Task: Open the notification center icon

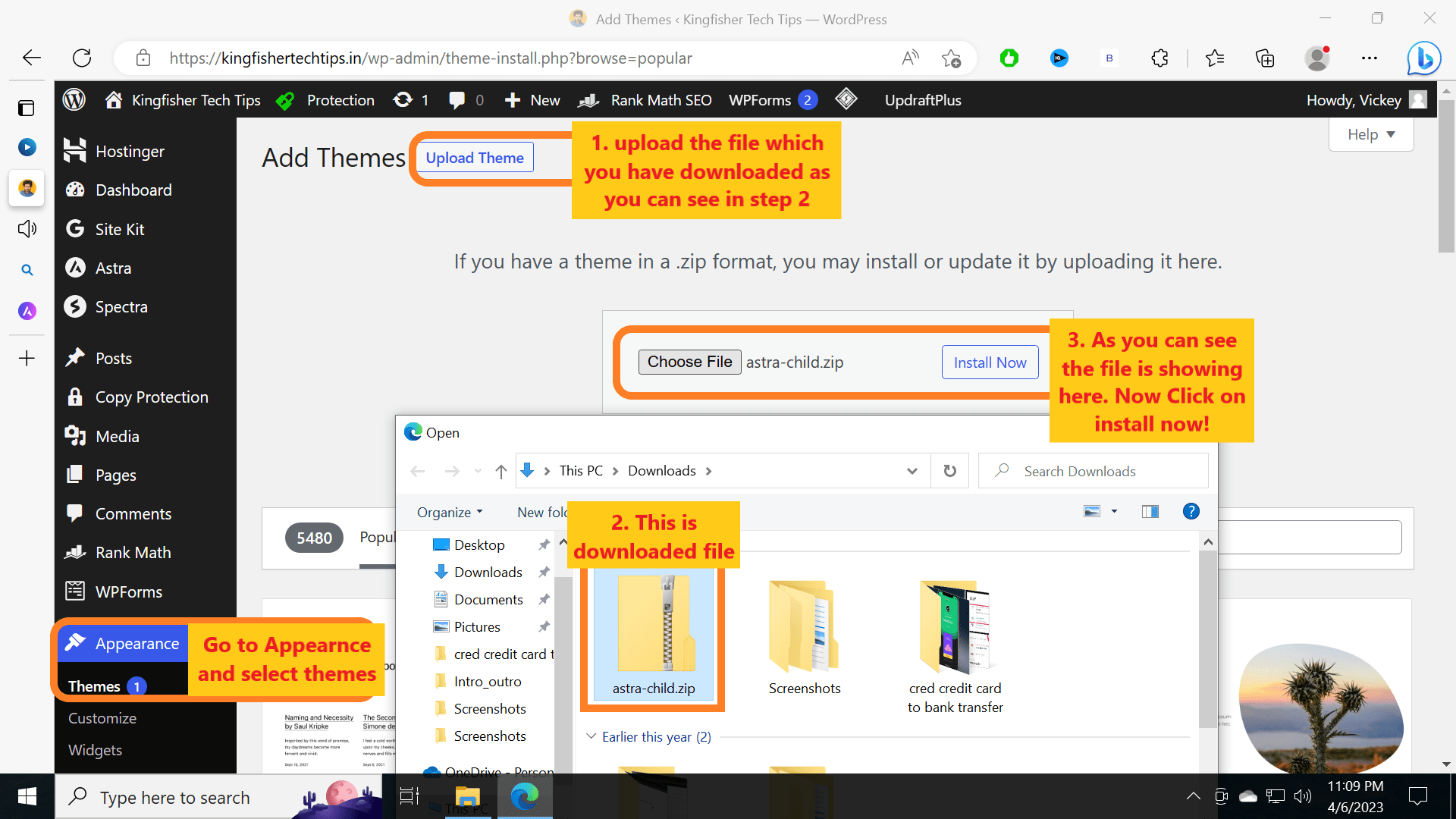Action: pyautogui.click(x=1417, y=796)
